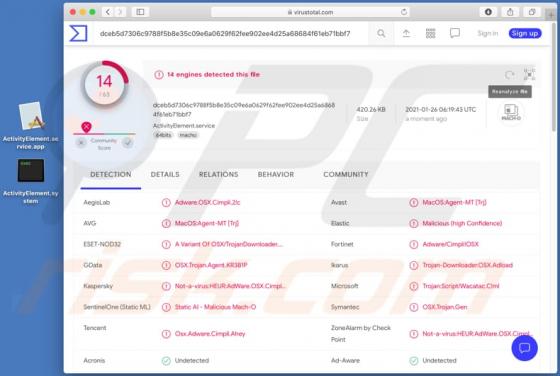Open the upload file icon
The height and width of the screenshot is (376, 560).
click(406, 34)
